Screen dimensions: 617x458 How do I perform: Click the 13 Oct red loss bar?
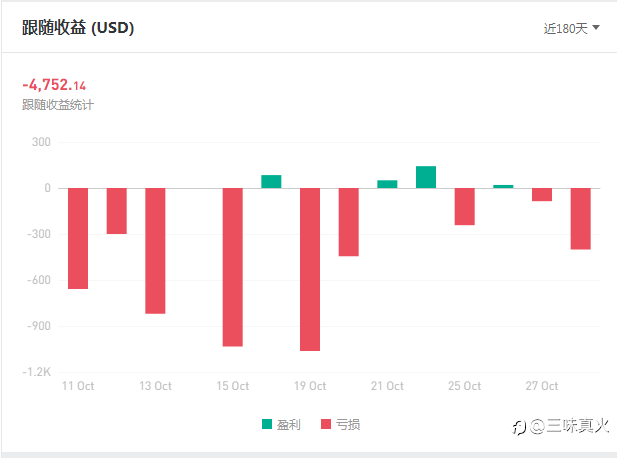155,250
